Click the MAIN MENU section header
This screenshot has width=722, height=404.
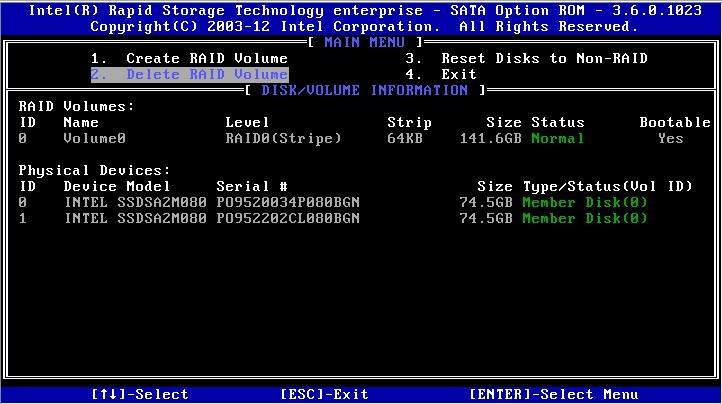pos(364,42)
